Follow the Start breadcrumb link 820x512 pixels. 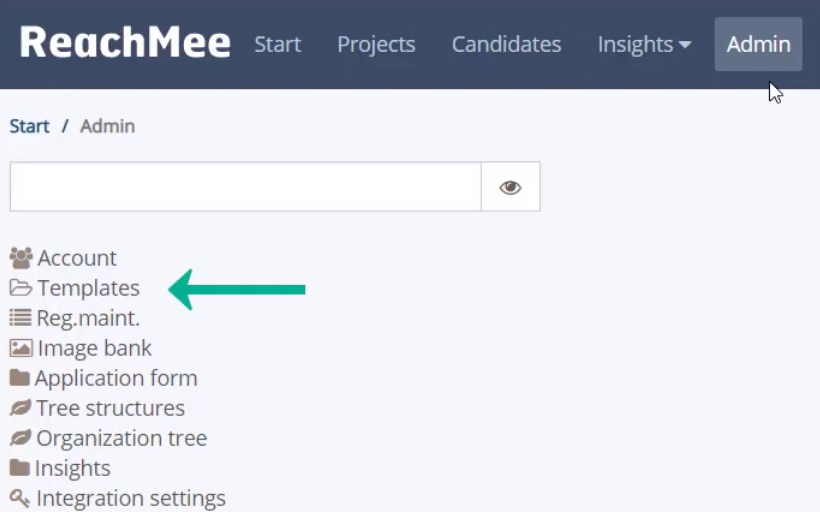[29, 126]
